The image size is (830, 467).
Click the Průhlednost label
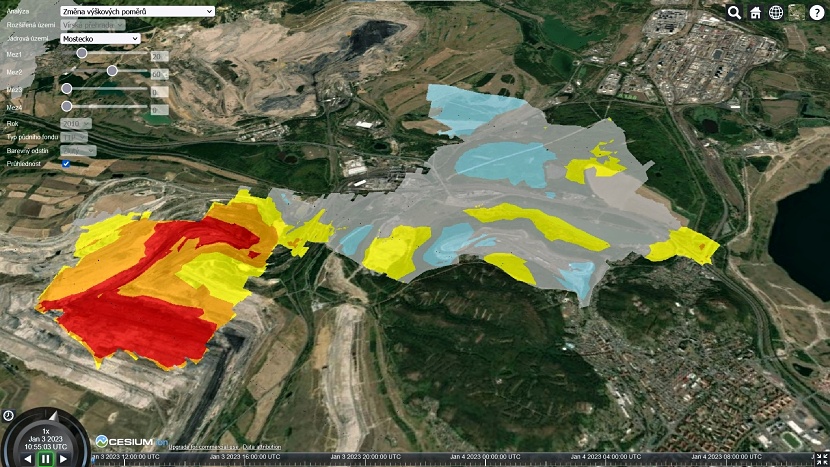coord(24,164)
